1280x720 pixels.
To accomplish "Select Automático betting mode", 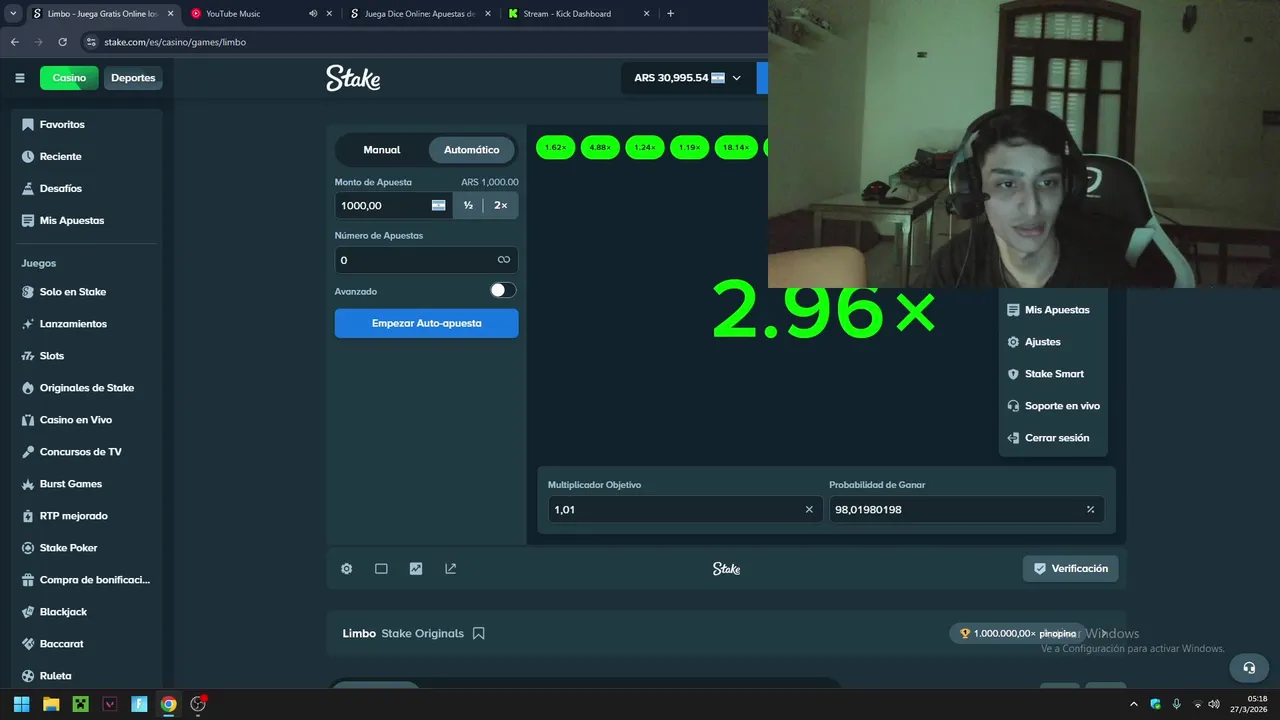I will [x=472, y=150].
